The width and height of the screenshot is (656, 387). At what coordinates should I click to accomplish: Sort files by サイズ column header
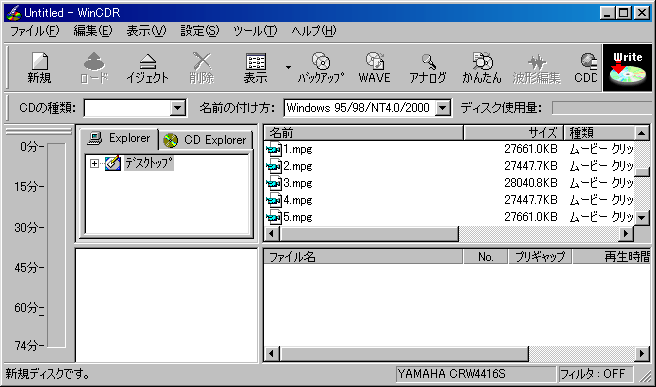[514, 133]
